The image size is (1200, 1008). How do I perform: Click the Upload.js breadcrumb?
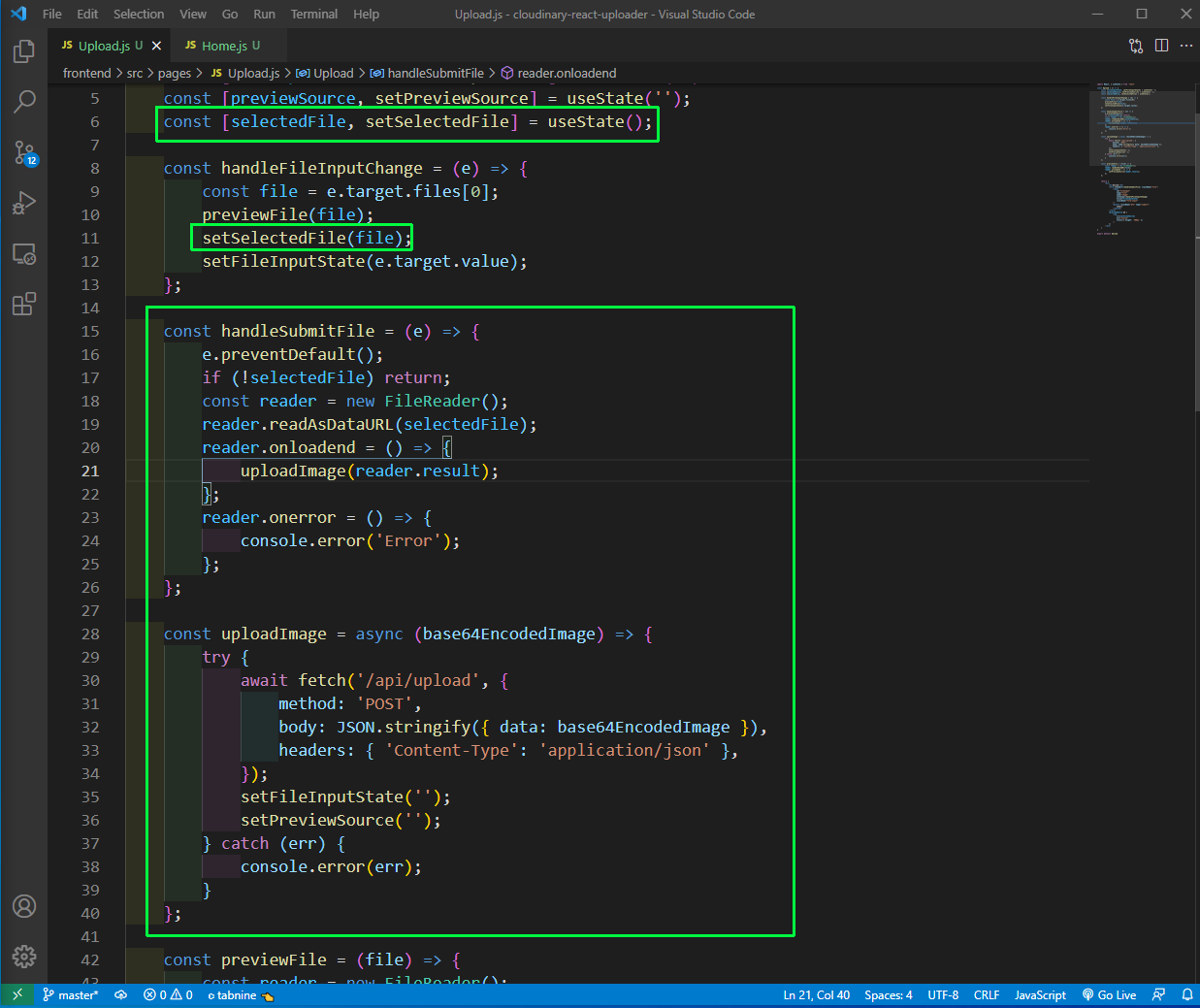click(x=245, y=73)
